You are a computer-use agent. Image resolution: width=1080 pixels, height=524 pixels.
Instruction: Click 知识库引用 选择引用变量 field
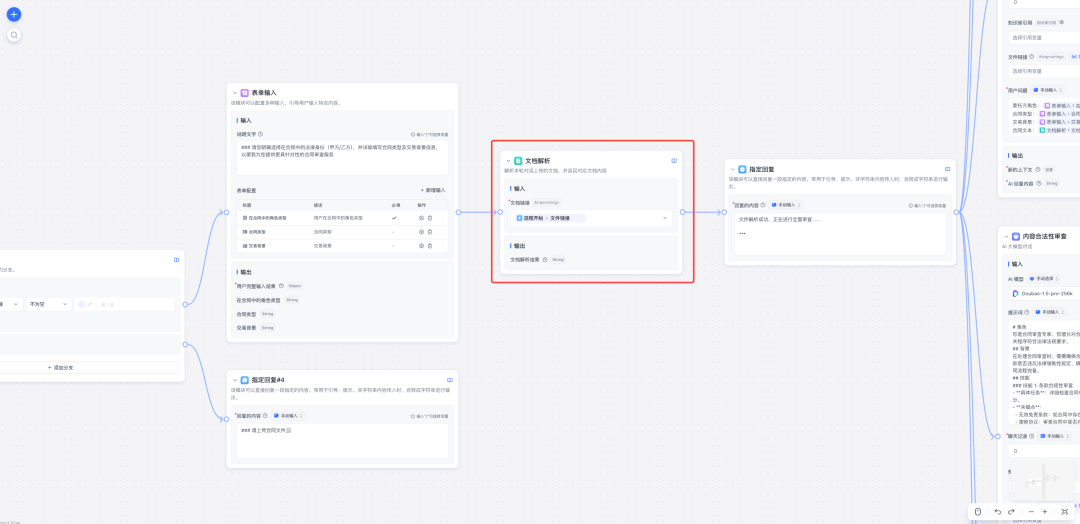tap(1043, 37)
